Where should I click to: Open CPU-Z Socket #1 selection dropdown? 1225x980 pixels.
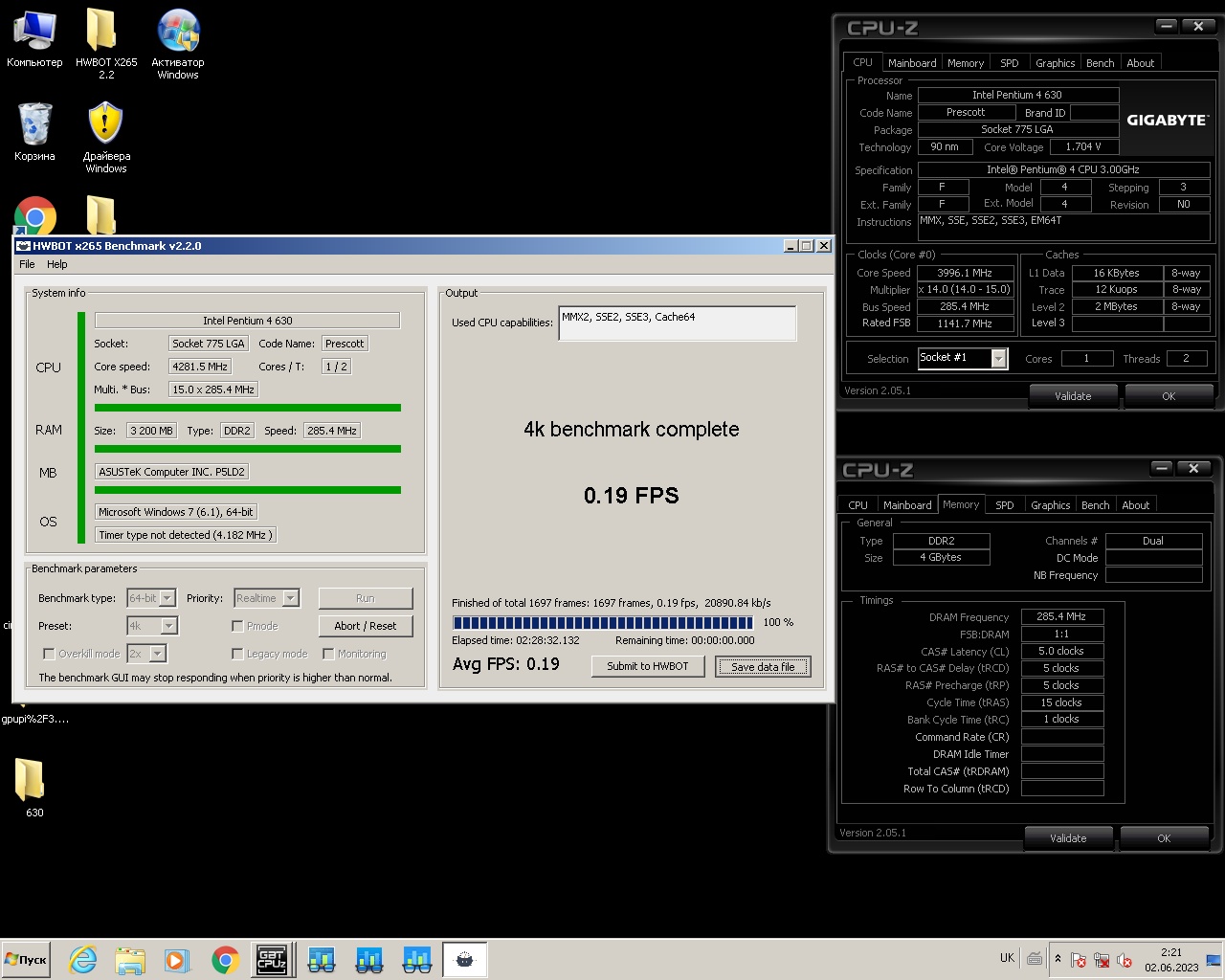[x=999, y=358]
